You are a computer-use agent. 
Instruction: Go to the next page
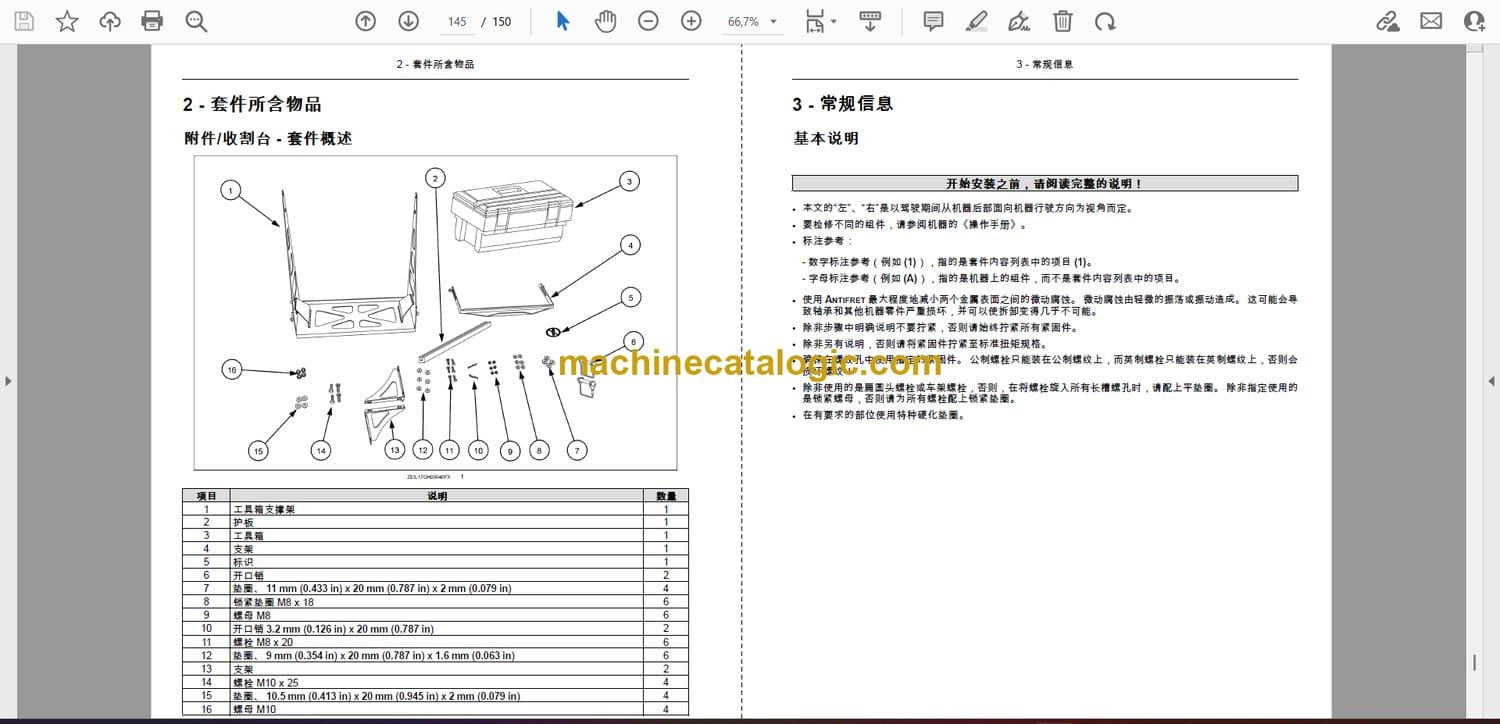coord(408,21)
